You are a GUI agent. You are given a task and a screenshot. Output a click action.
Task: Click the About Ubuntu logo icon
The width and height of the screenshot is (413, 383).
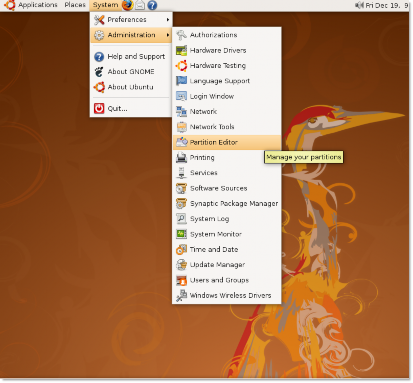pyautogui.click(x=99, y=87)
